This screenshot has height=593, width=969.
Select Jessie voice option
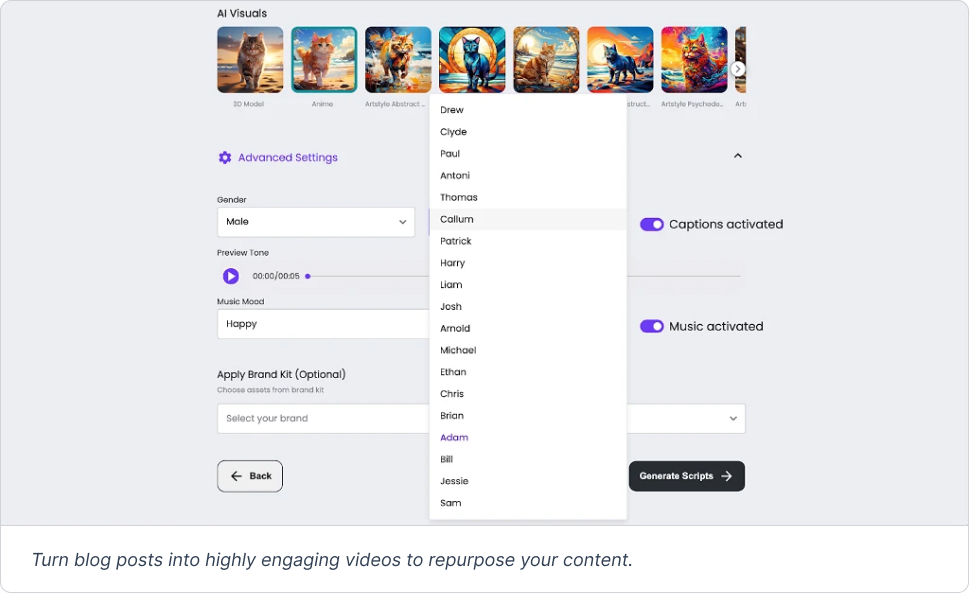tap(454, 481)
